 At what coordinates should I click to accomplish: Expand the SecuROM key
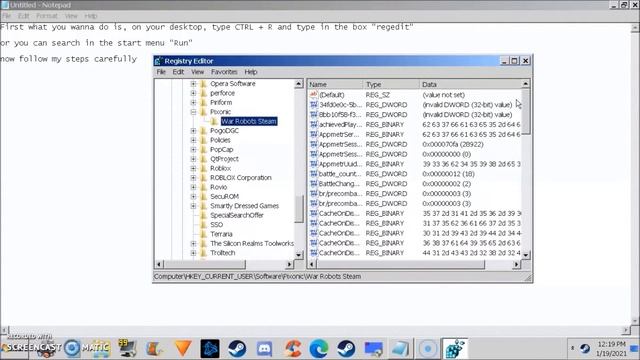click(193, 196)
